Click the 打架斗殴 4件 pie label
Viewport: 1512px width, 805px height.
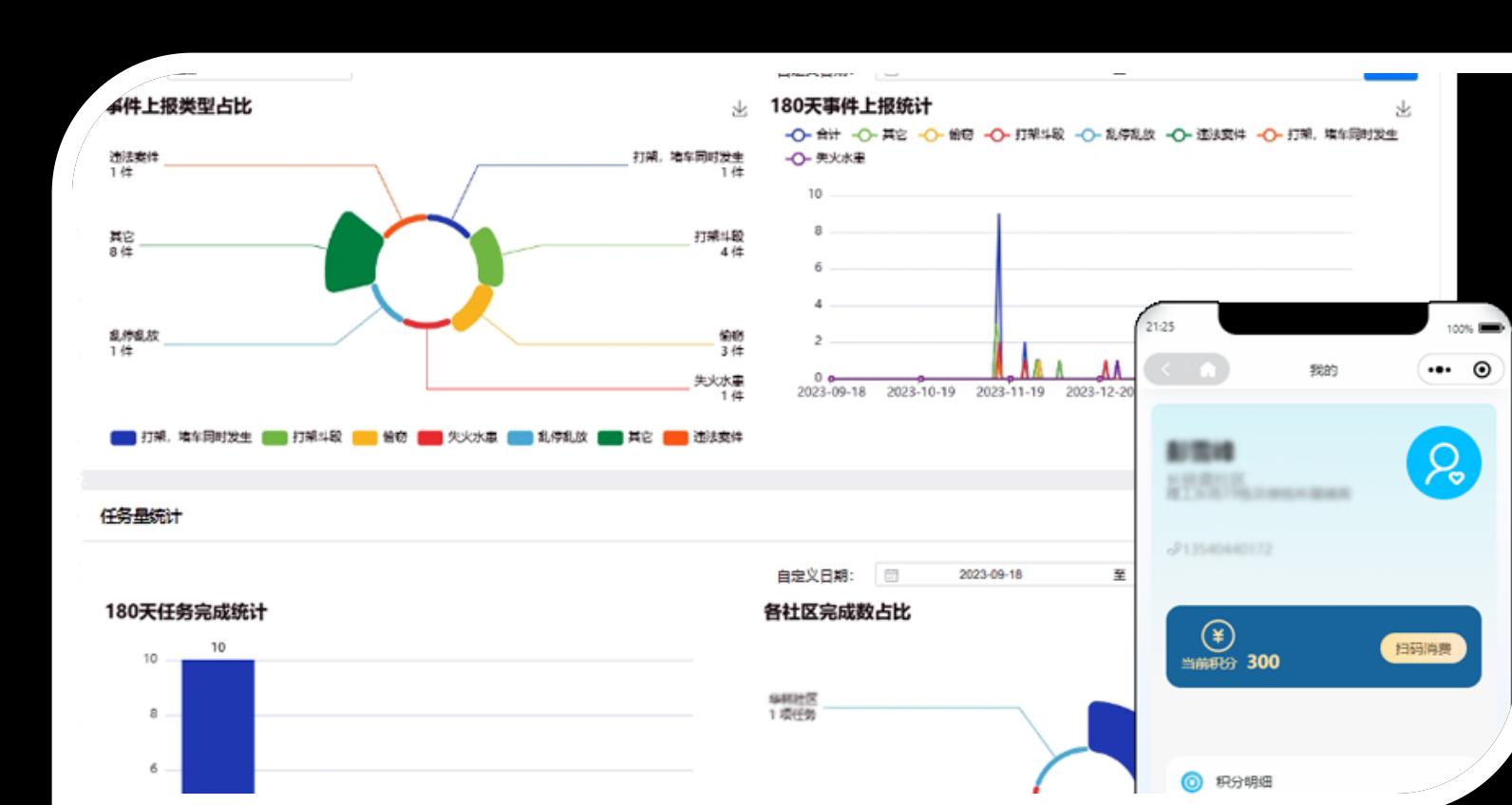pyautogui.click(x=719, y=244)
